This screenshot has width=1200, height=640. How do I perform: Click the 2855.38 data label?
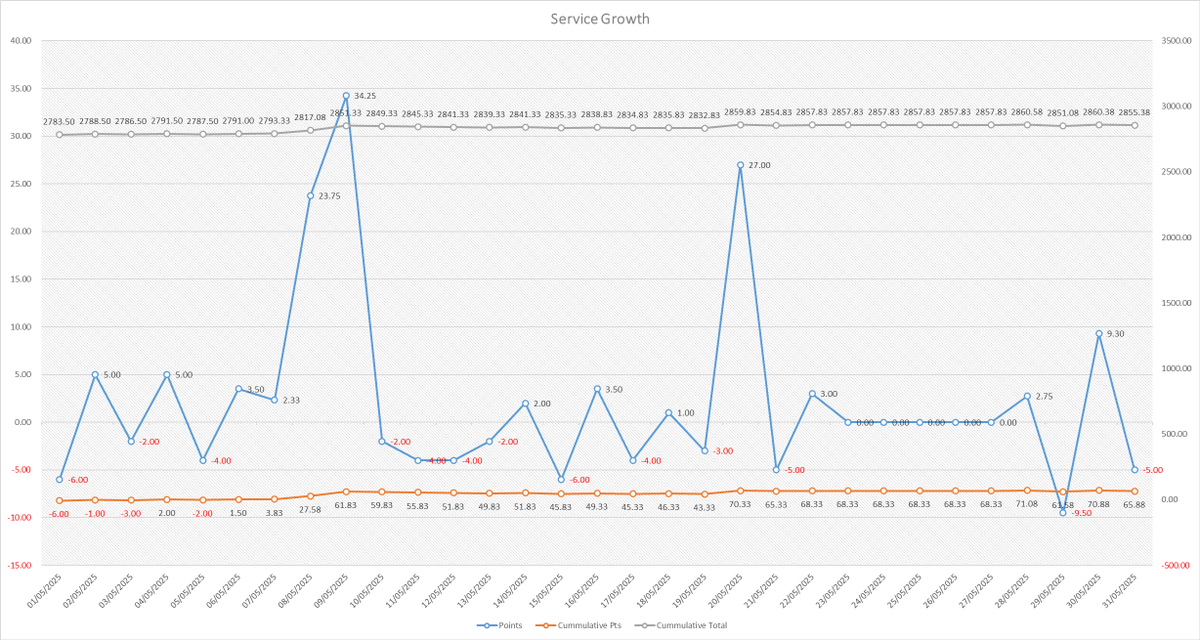click(1135, 114)
